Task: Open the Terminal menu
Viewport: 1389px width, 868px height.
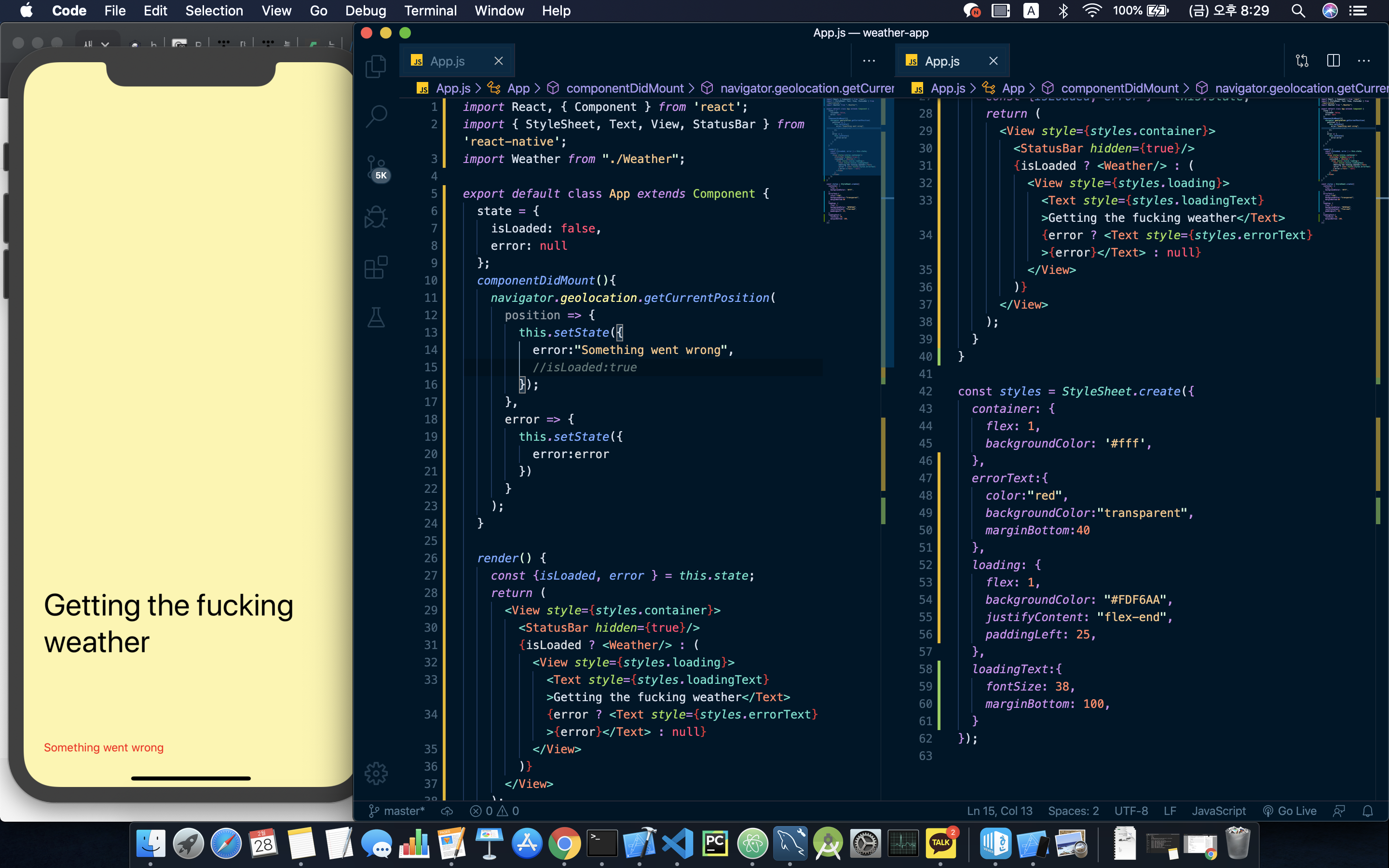Action: click(x=430, y=10)
